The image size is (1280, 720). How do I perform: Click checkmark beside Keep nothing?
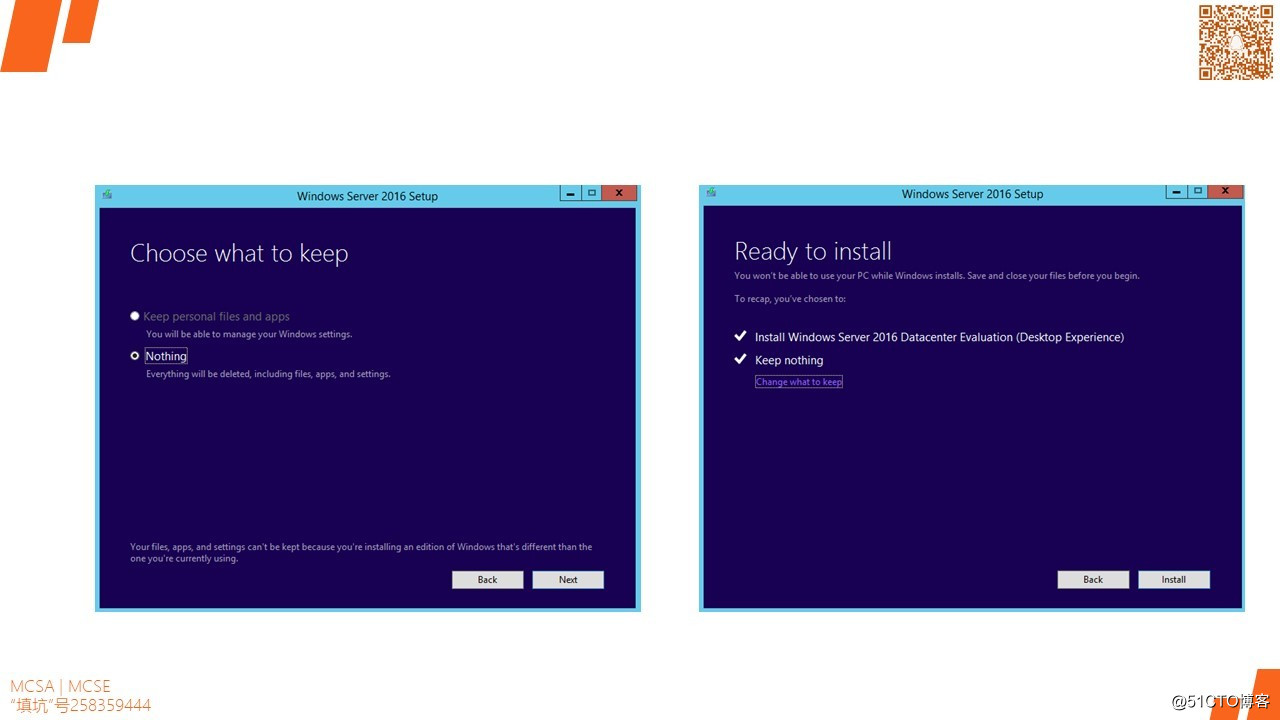pyautogui.click(x=741, y=359)
